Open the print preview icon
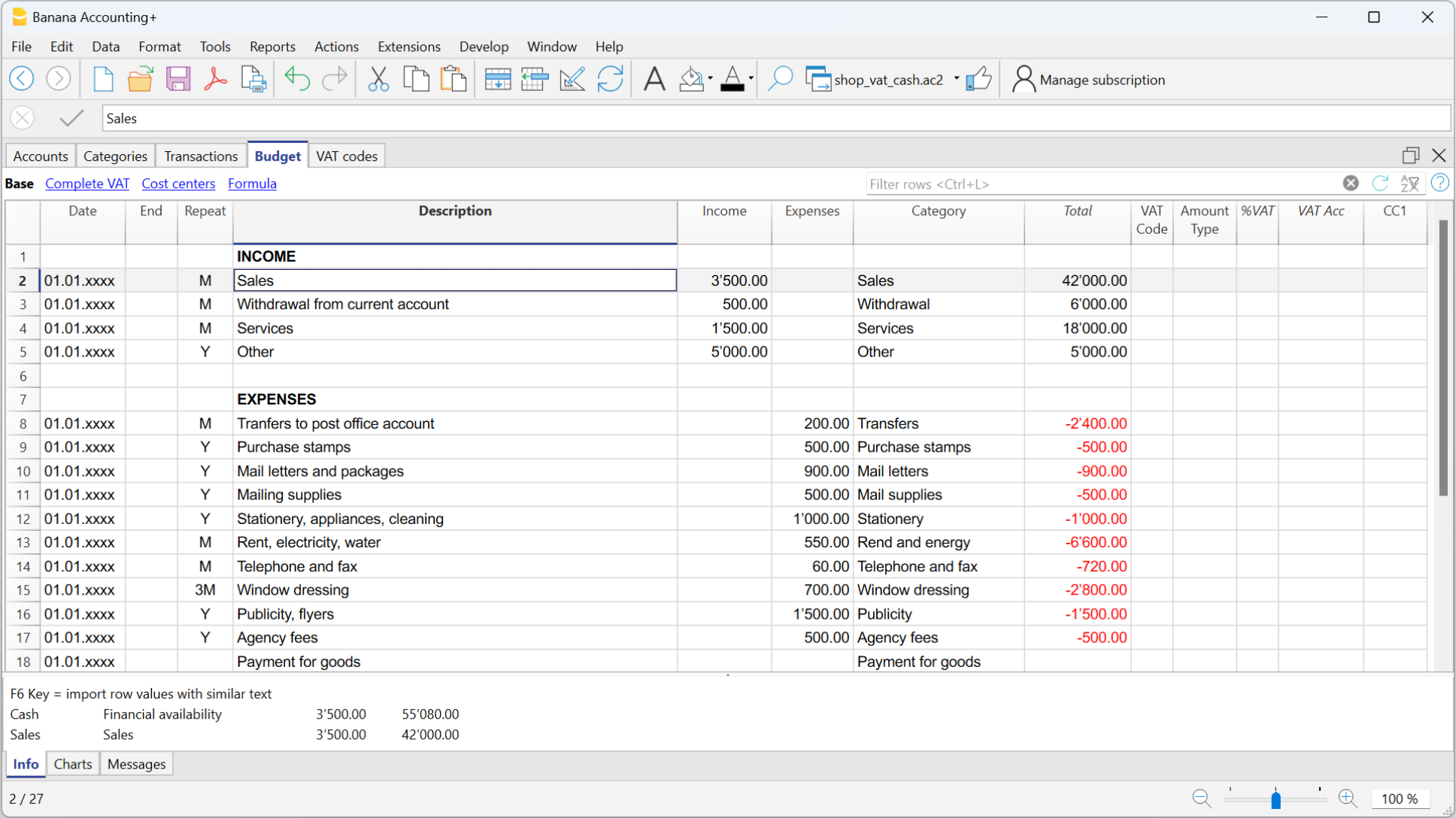The image size is (1456, 818). pyautogui.click(x=253, y=79)
